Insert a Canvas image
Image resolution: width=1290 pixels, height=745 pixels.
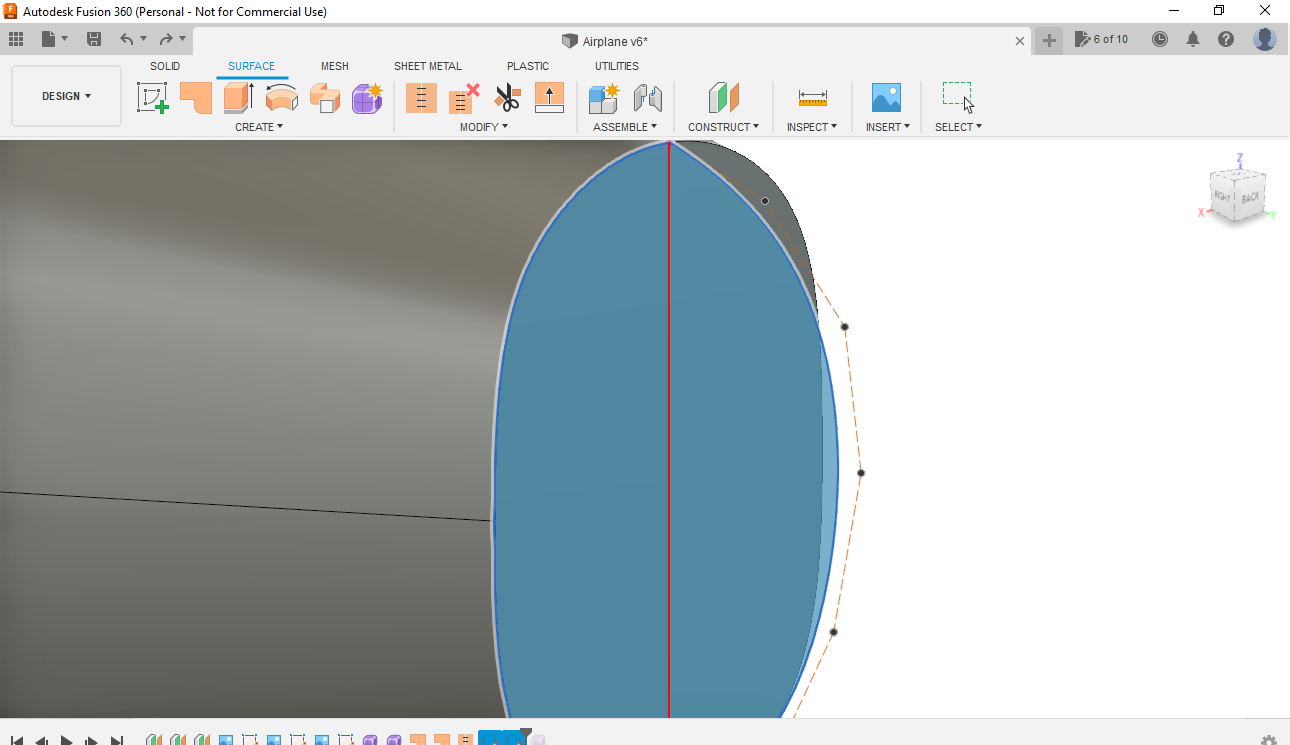pos(886,98)
